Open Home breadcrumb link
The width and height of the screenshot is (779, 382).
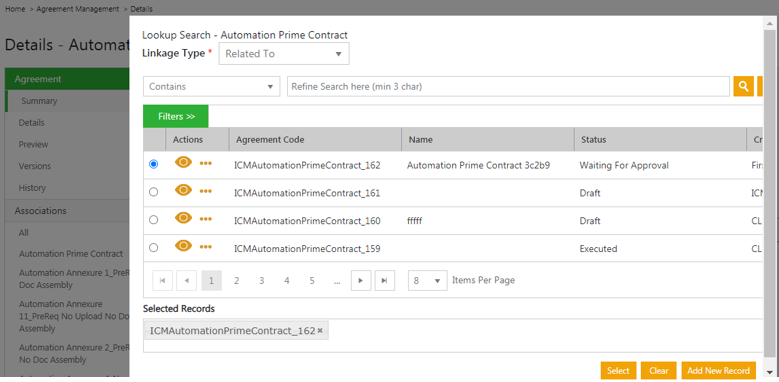pyautogui.click(x=15, y=9)
